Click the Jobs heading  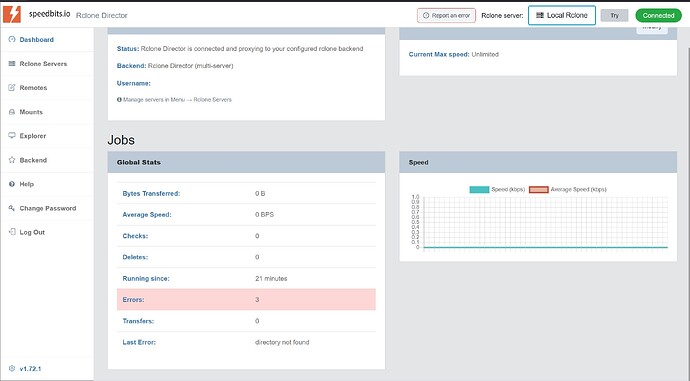[121, 140]
